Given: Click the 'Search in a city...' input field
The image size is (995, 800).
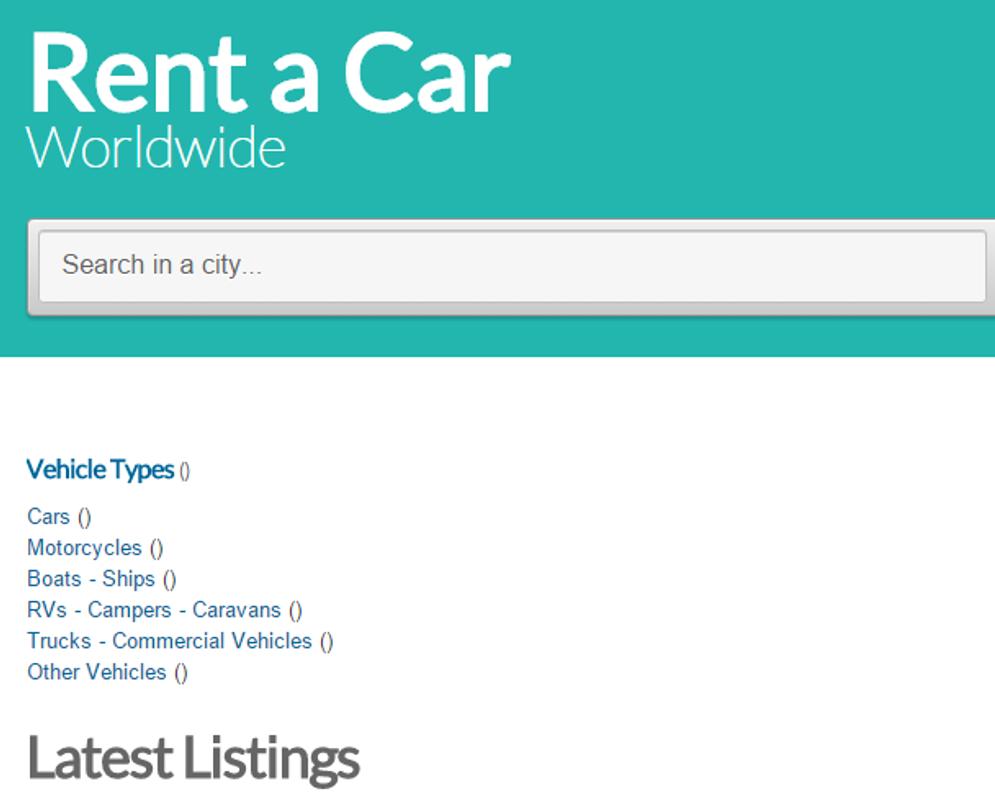Looking at the screenshot, I should (512, 266).
